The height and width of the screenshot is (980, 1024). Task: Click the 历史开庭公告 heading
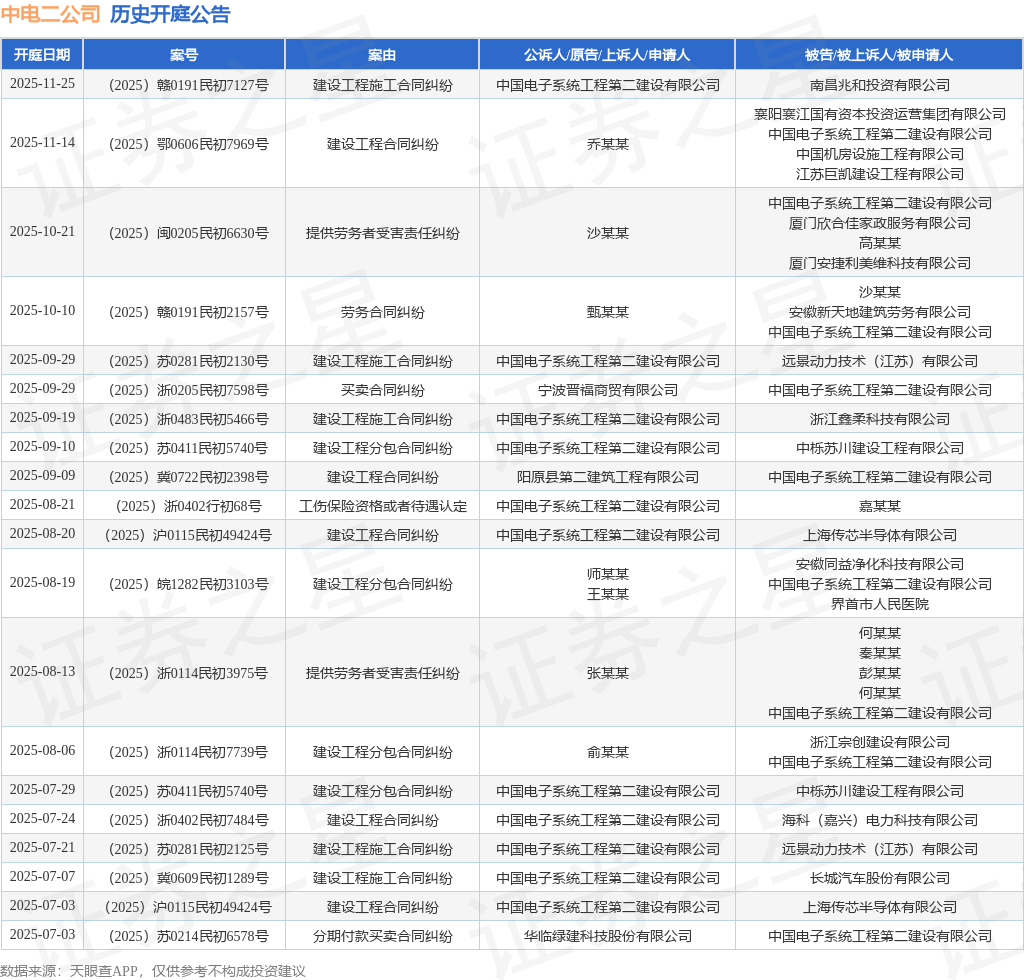point(170,14)
